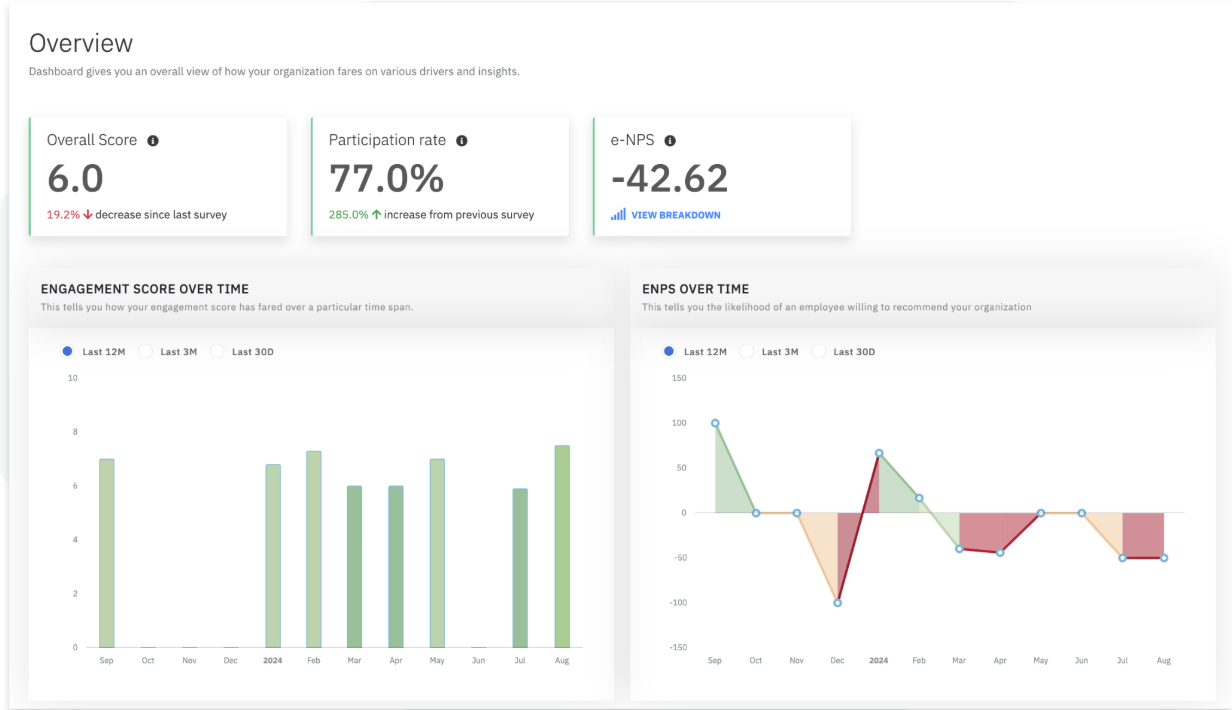Click the green increase arrow under Participation rate
Screen dimensions: 1232x710
(x=376, y=214)
